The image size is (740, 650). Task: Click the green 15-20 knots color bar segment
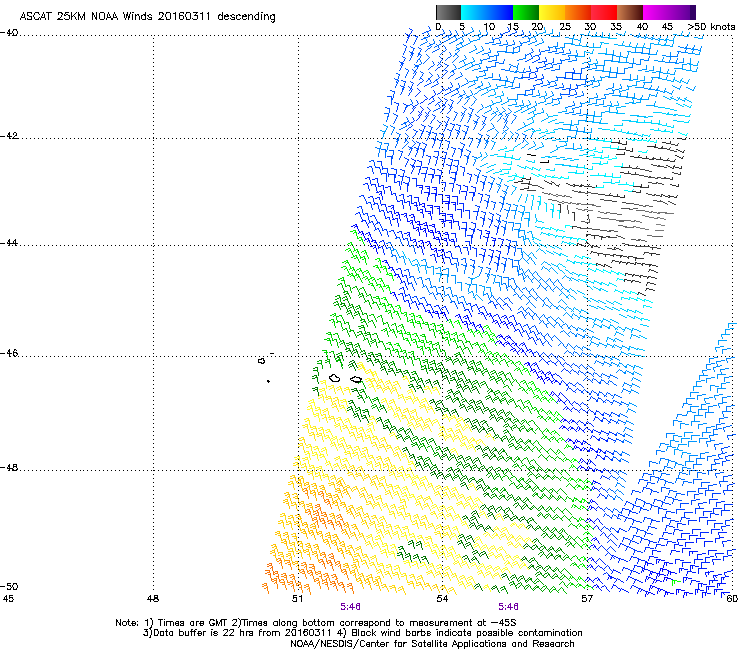[x=526, y=12]
